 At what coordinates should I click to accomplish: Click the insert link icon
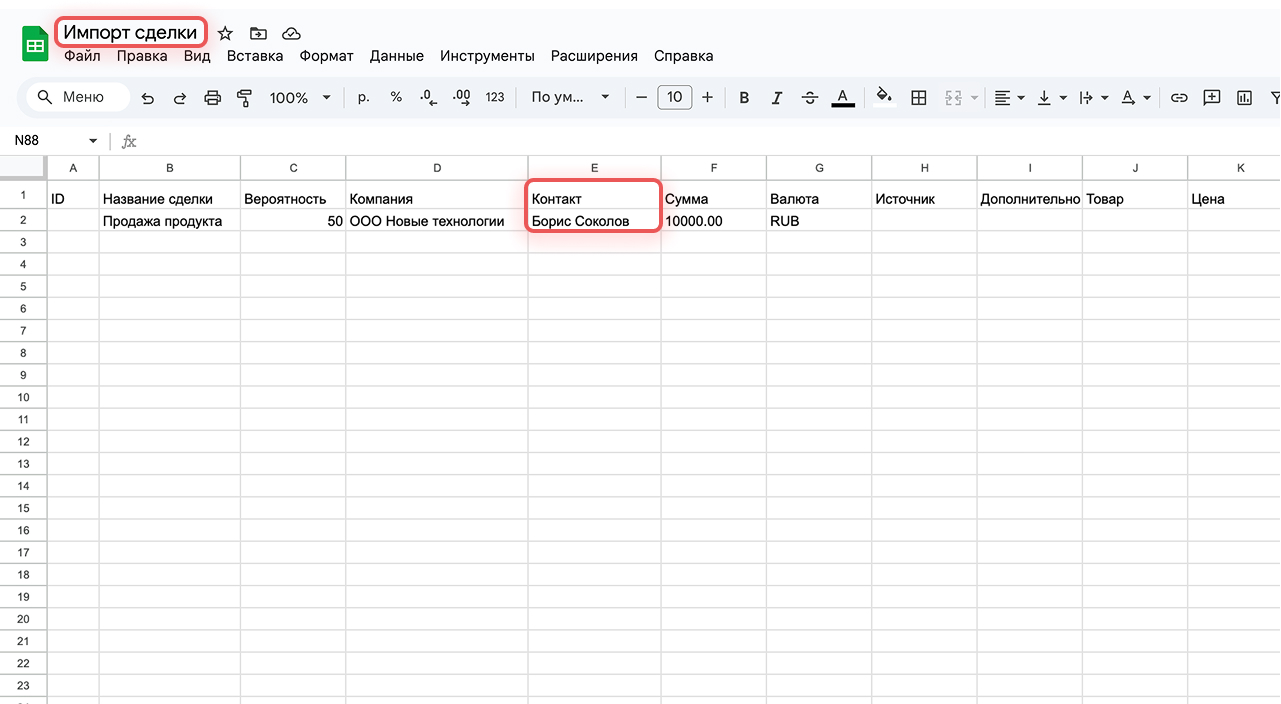(1180, 97)
